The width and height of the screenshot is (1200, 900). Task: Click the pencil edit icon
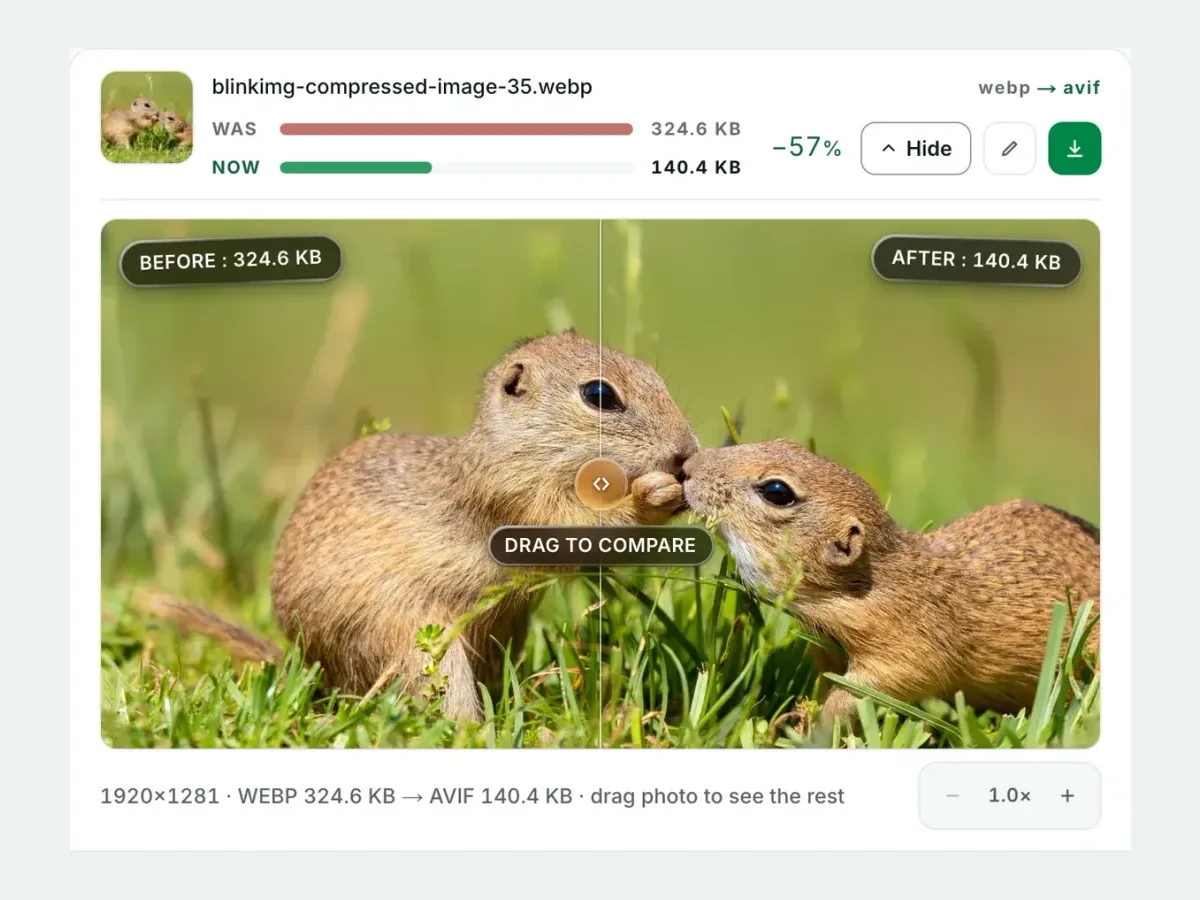pyautogui.click(x=1009, y=148)
